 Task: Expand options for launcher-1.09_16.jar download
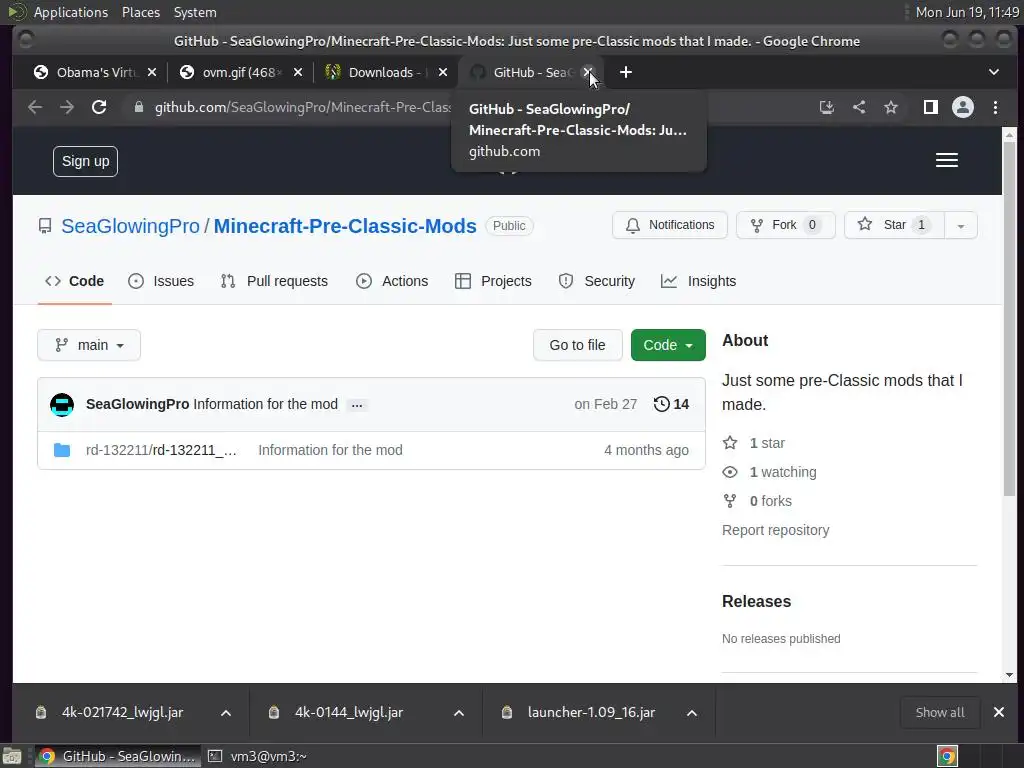coord(692,713)
